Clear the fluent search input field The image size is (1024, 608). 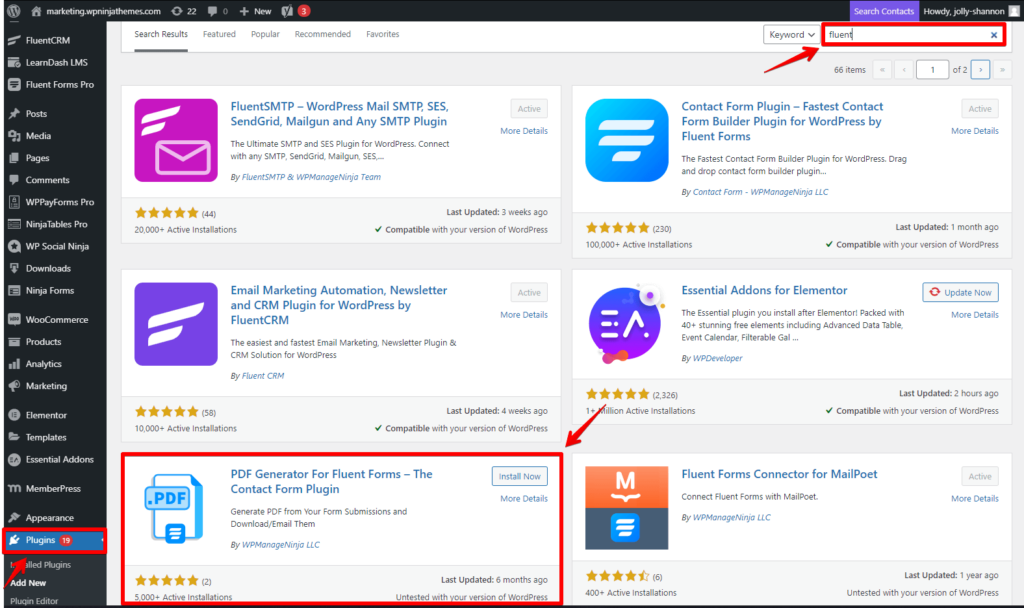pos(994,34)
